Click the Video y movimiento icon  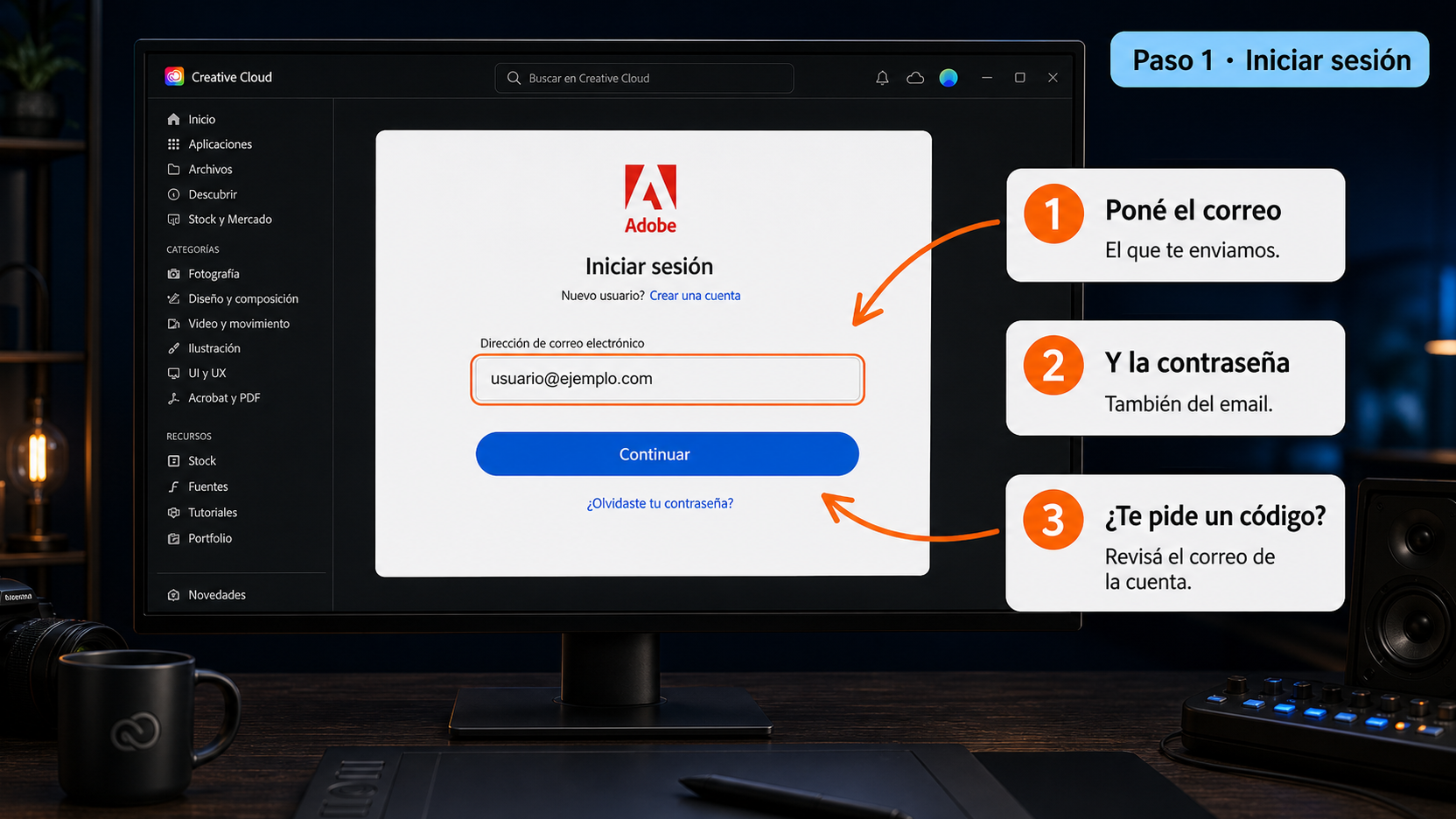[x=173, y=324]
